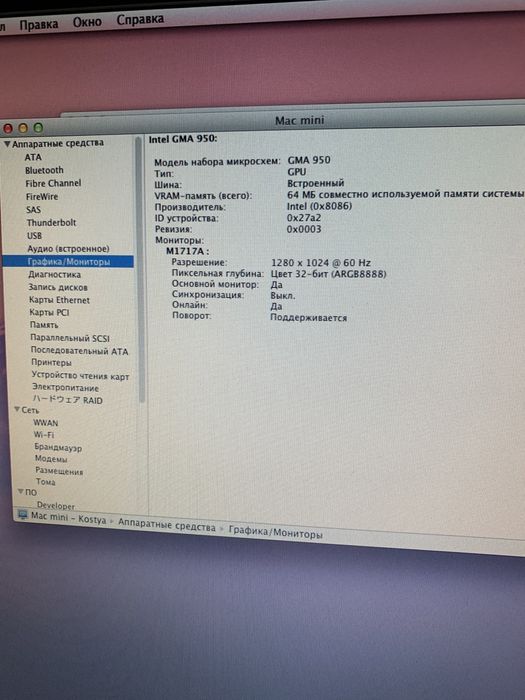
Task: Click the Встроенный bus value
Action: tap(316, 183)
